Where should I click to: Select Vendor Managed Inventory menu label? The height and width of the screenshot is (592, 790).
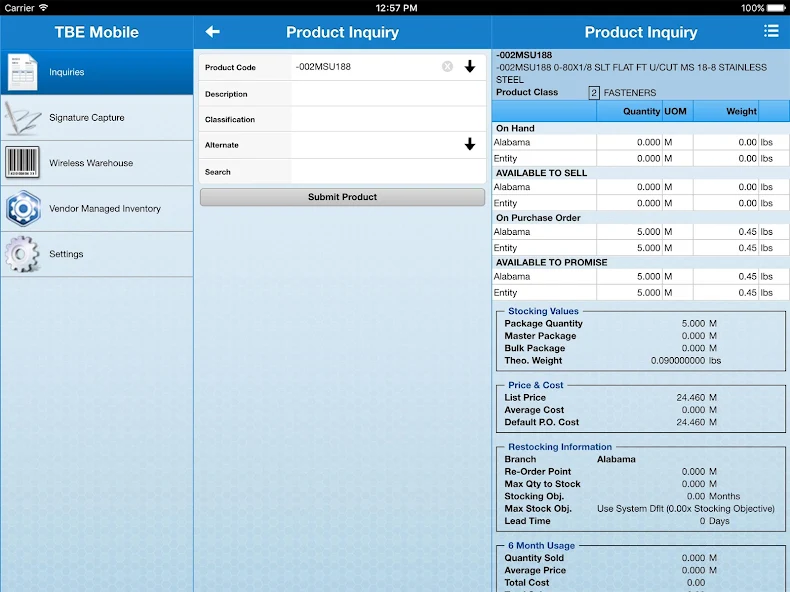(105, 209)
